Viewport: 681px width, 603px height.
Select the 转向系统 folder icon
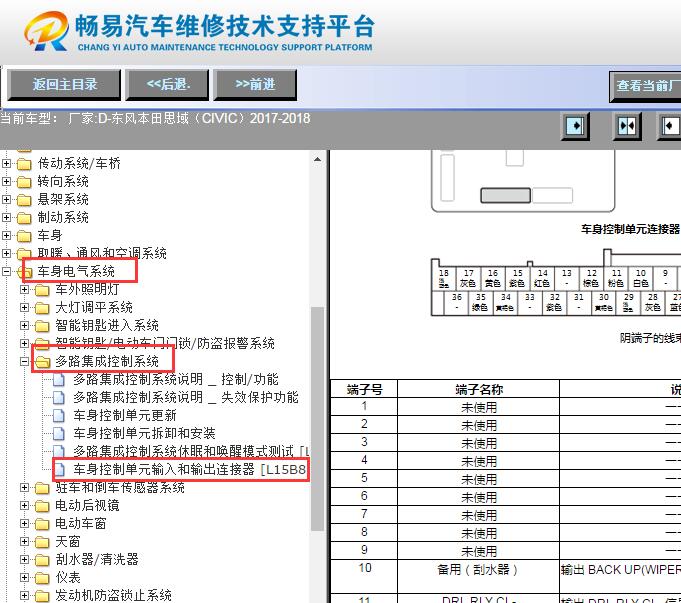24,182
